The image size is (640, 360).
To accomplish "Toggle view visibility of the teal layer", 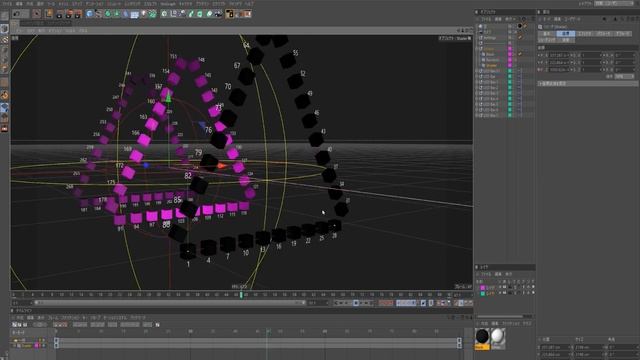I will tap(505, 293).
